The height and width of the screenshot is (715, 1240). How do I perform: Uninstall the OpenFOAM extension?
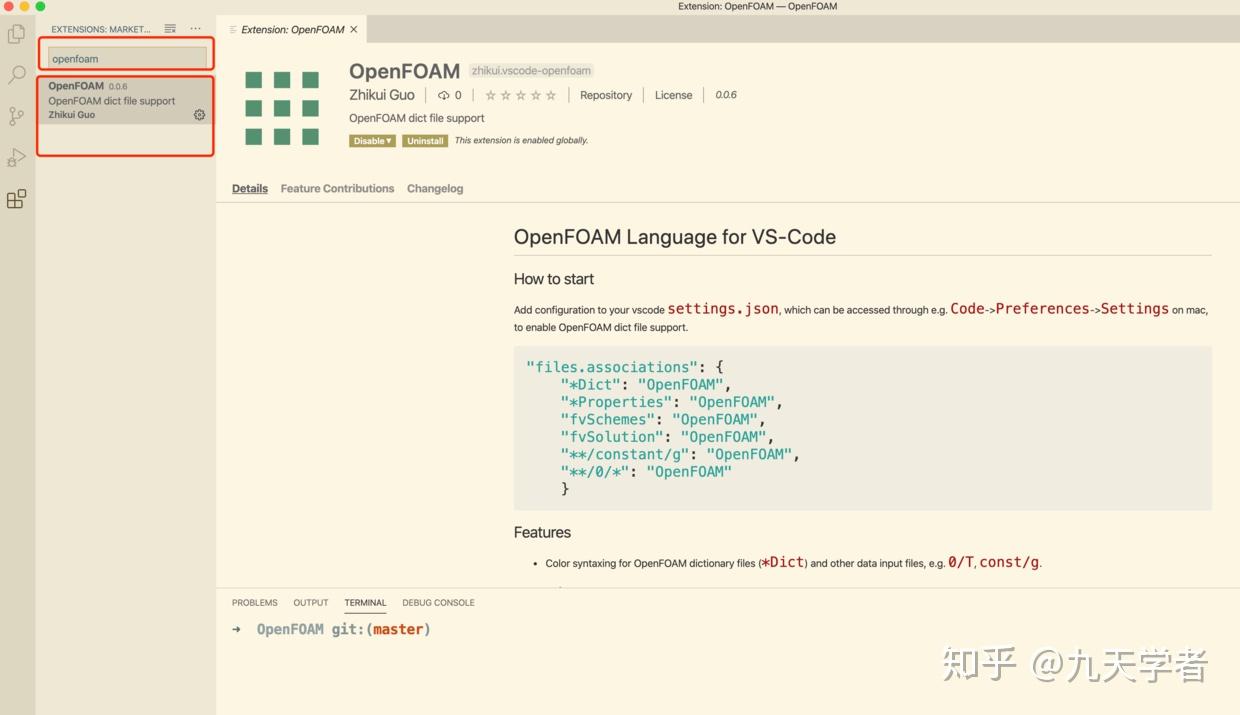point(424,140)
